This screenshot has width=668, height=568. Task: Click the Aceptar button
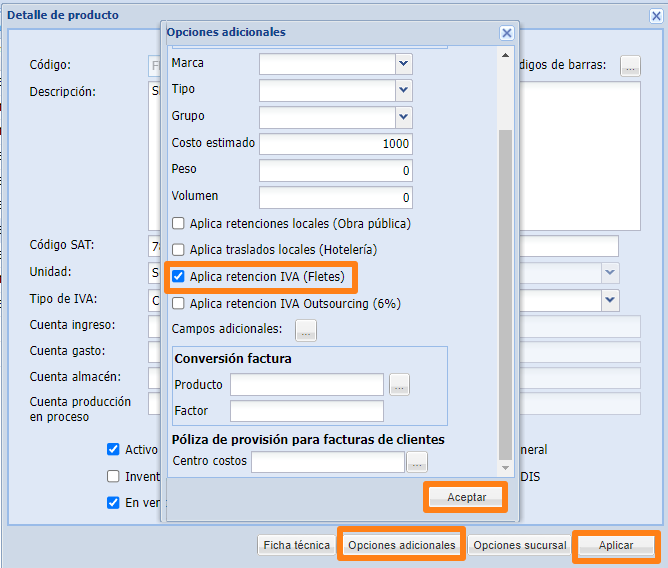click(466, 497)
